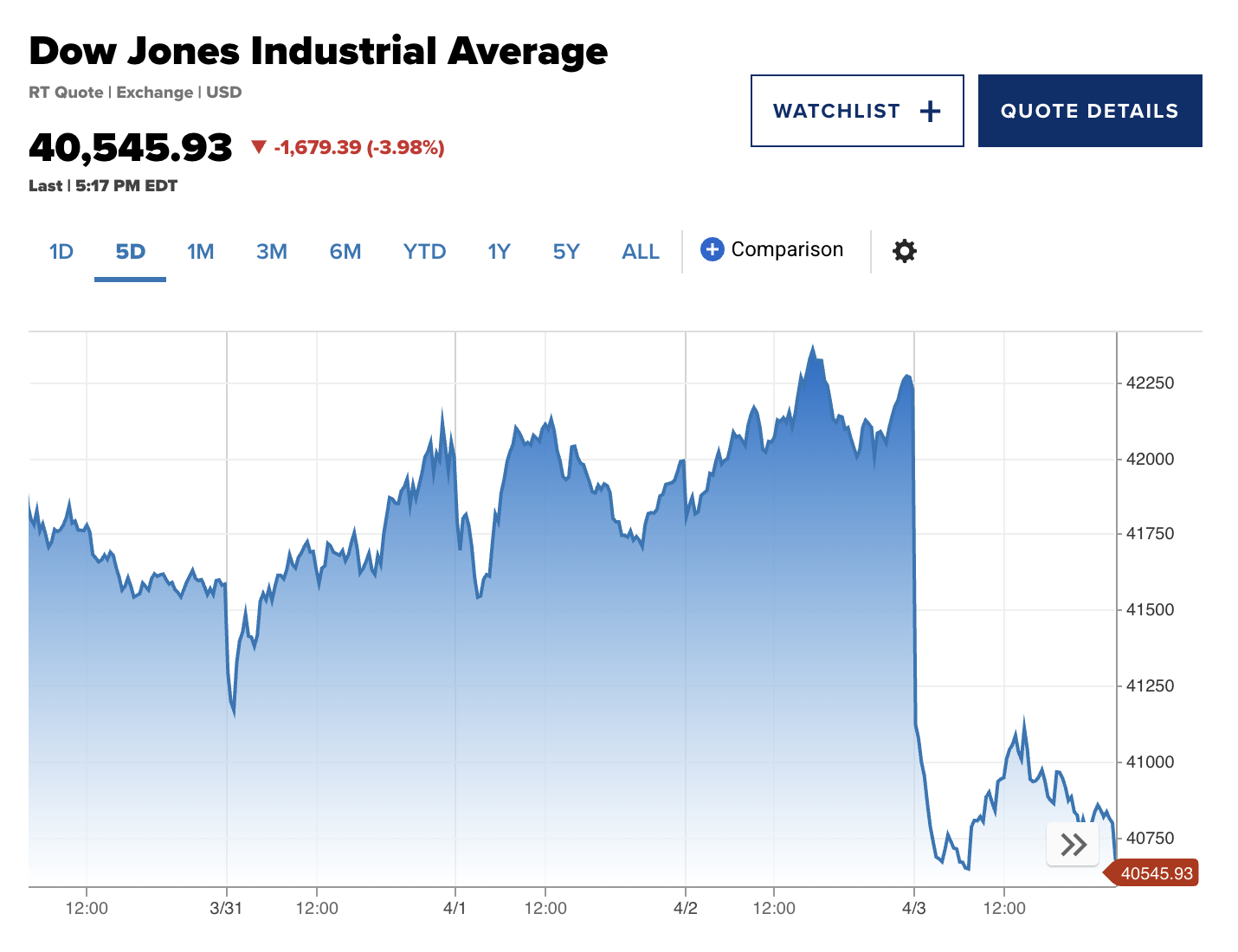Open chart settings gear icon

coord(905,251)
